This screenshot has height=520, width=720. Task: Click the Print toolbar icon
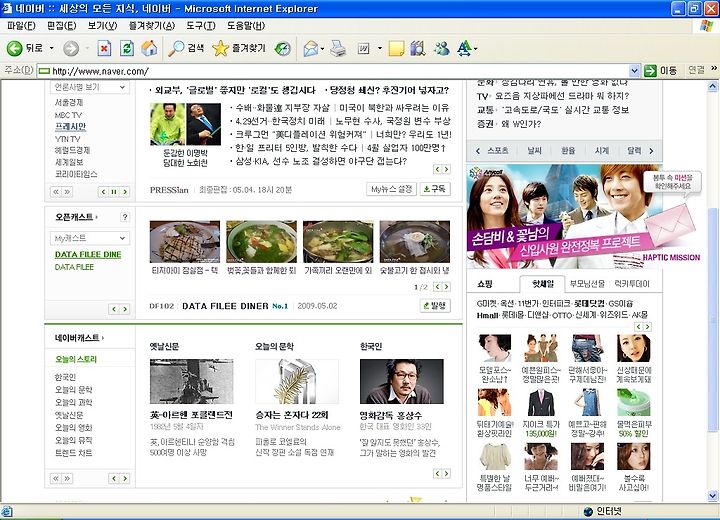[338, 48]
